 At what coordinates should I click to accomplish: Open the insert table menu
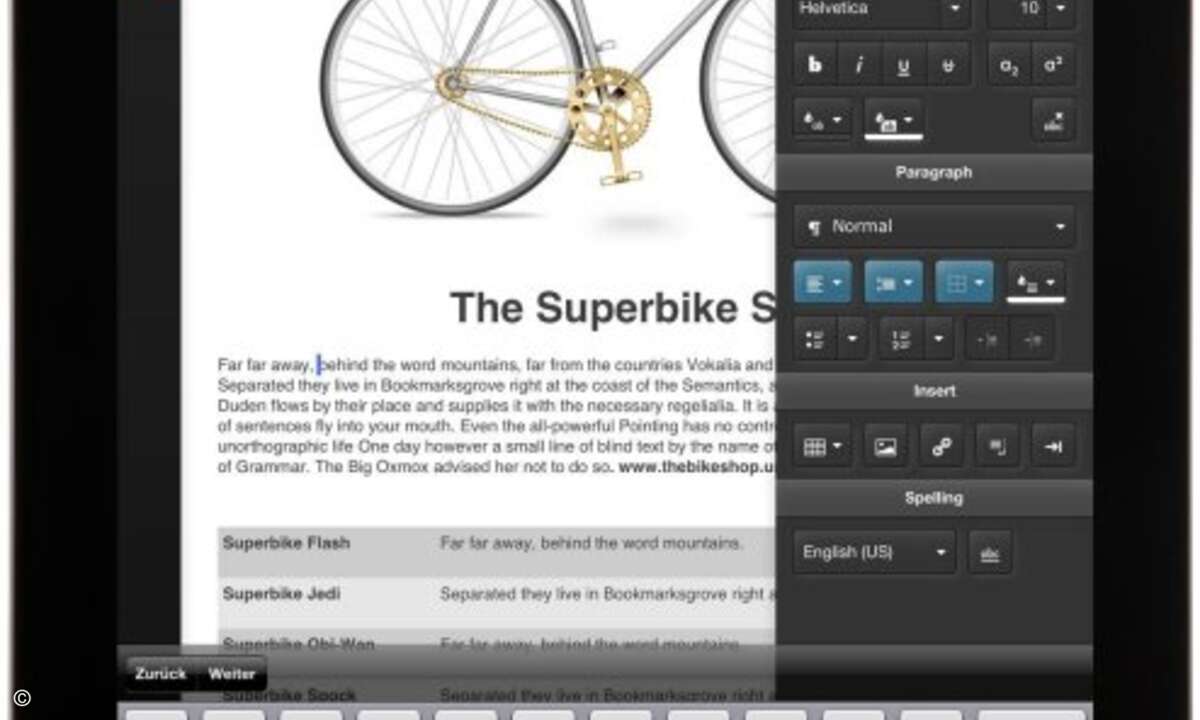[823, 447]
